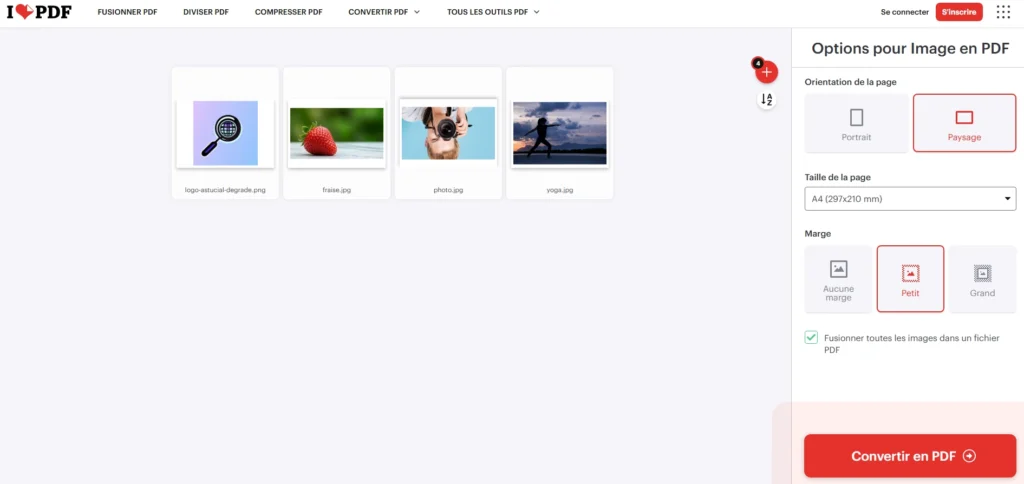Choose Grand margin option
The width and height of the screenshot is (1024, 484).
[982, 279]
